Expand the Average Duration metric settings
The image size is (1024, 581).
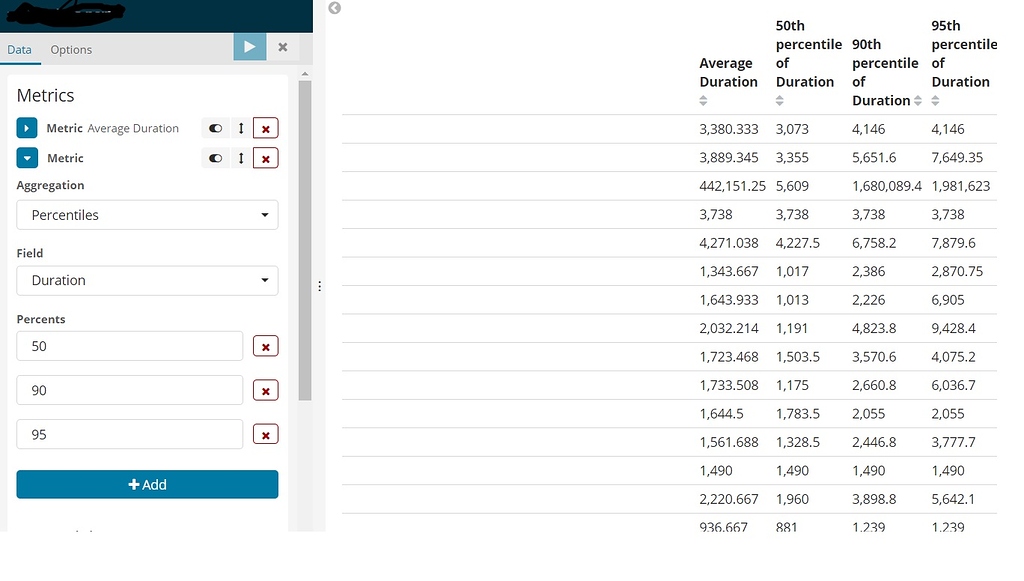27,128
